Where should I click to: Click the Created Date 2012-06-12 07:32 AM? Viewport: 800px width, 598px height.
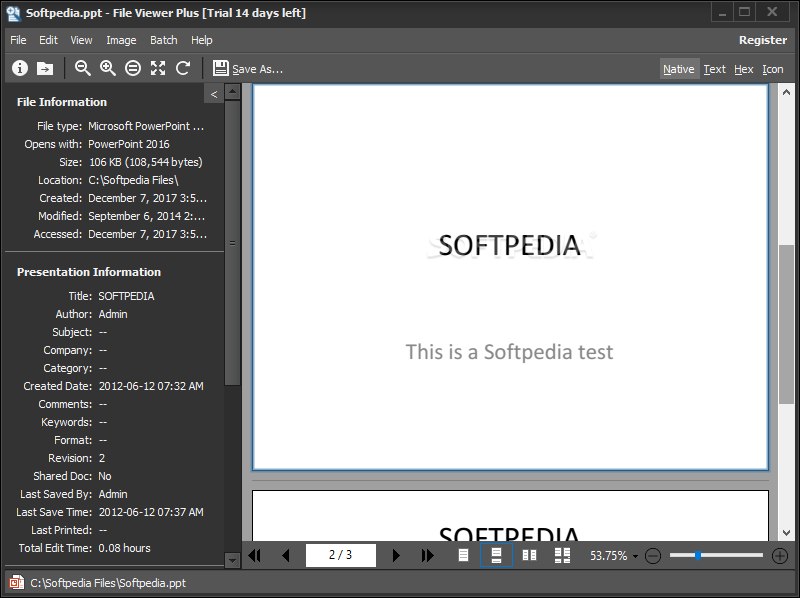coord(151,386)
